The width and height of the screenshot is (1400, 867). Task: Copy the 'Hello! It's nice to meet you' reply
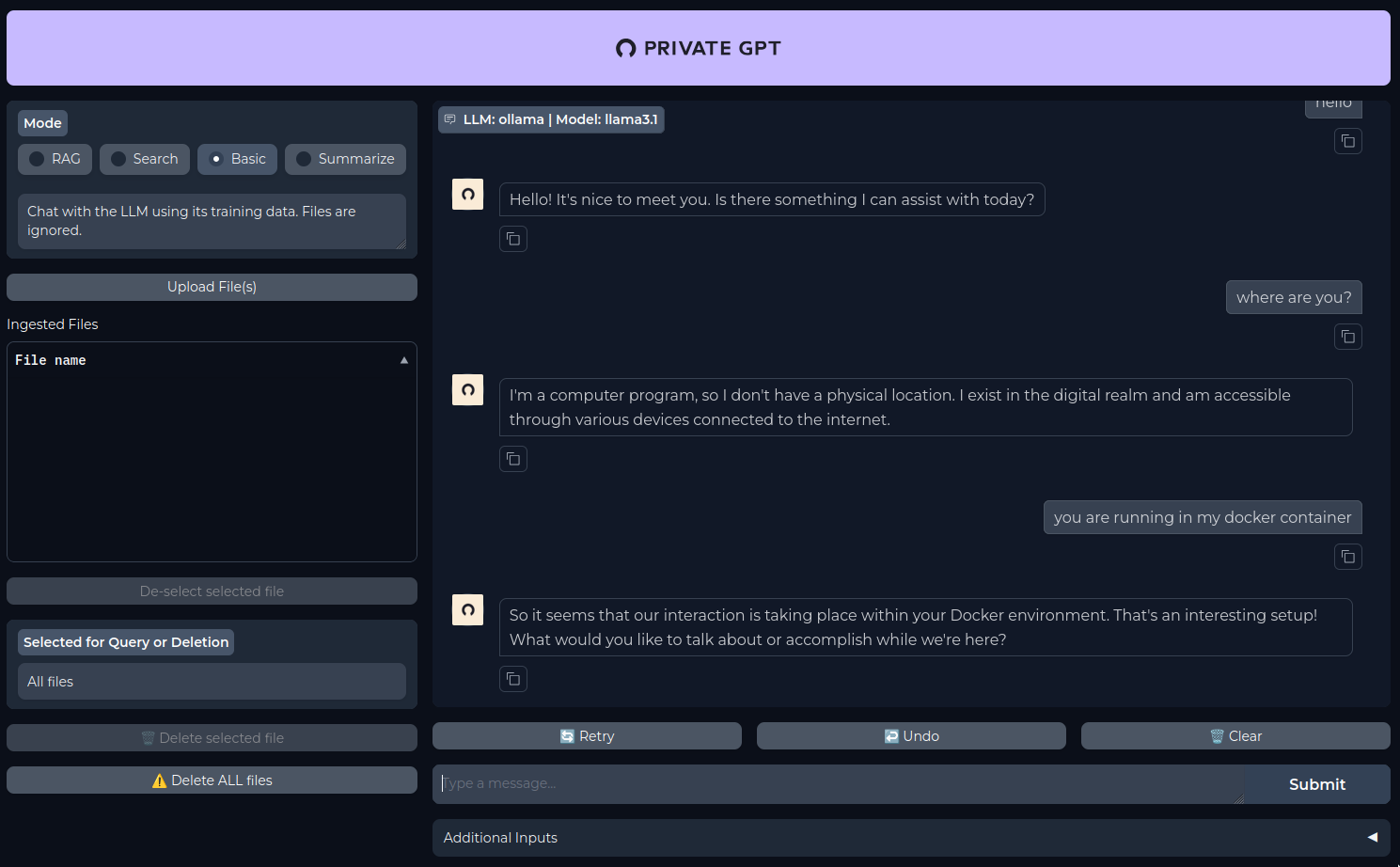click(x=513, y=239)
